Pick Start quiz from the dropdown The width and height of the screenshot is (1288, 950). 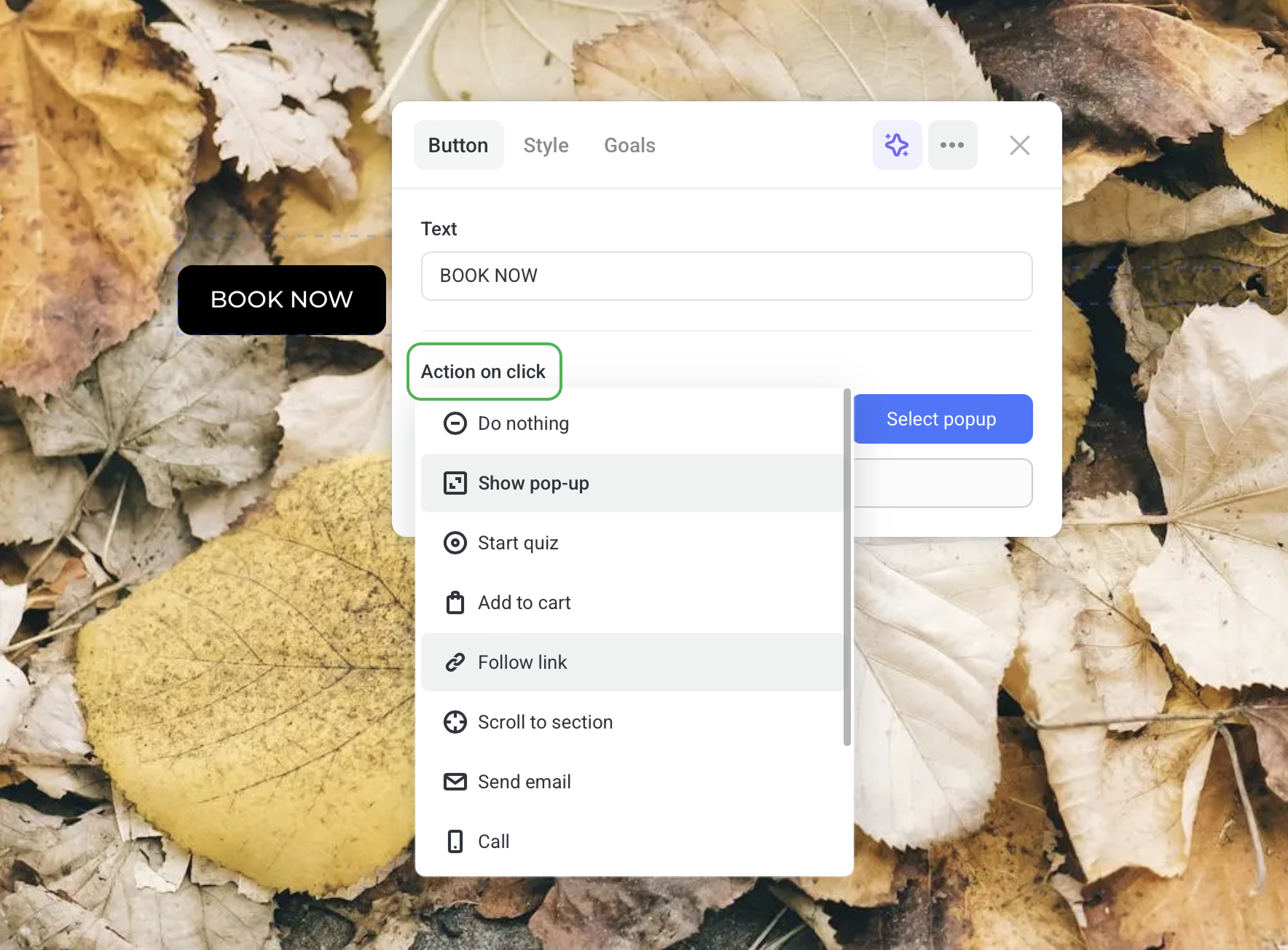click(x=518, y=543)
